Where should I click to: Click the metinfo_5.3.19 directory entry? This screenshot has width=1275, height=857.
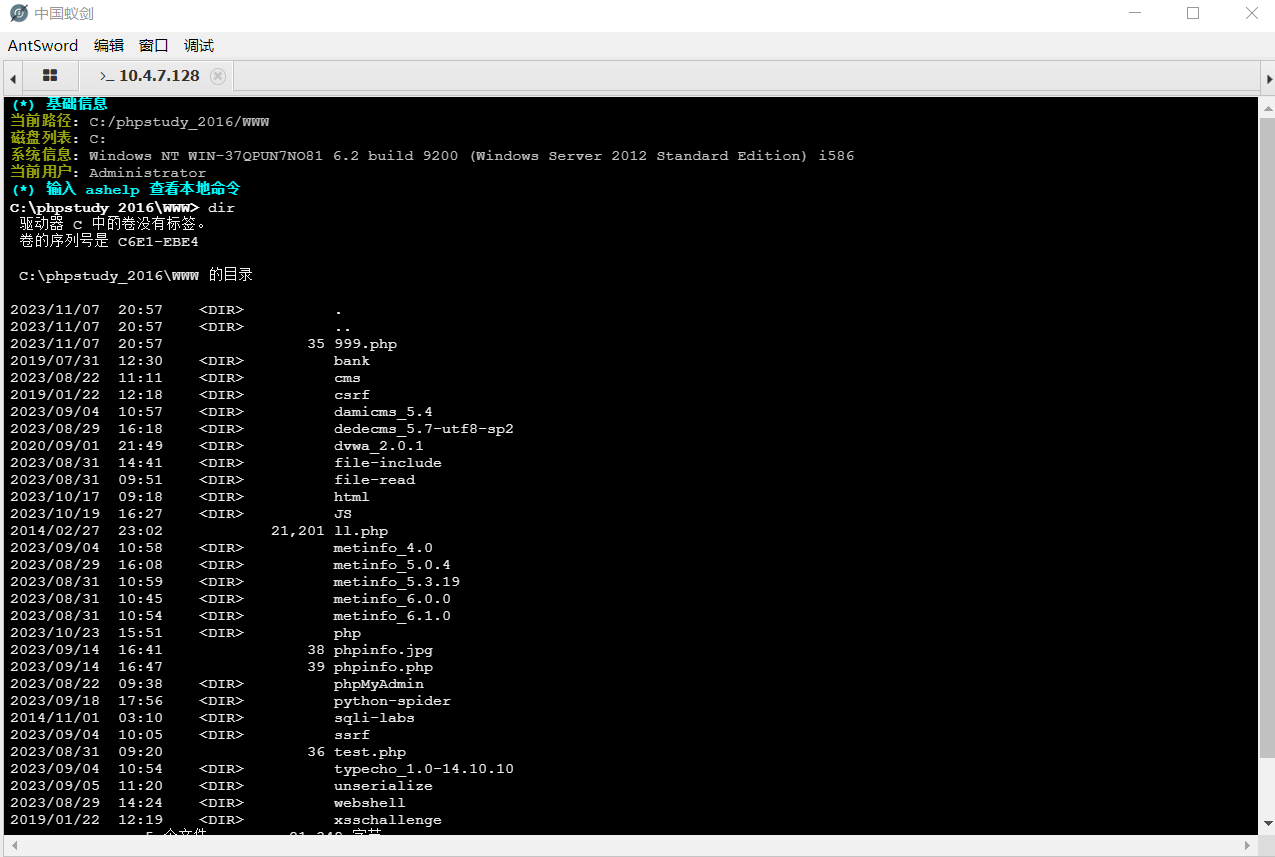397,582
